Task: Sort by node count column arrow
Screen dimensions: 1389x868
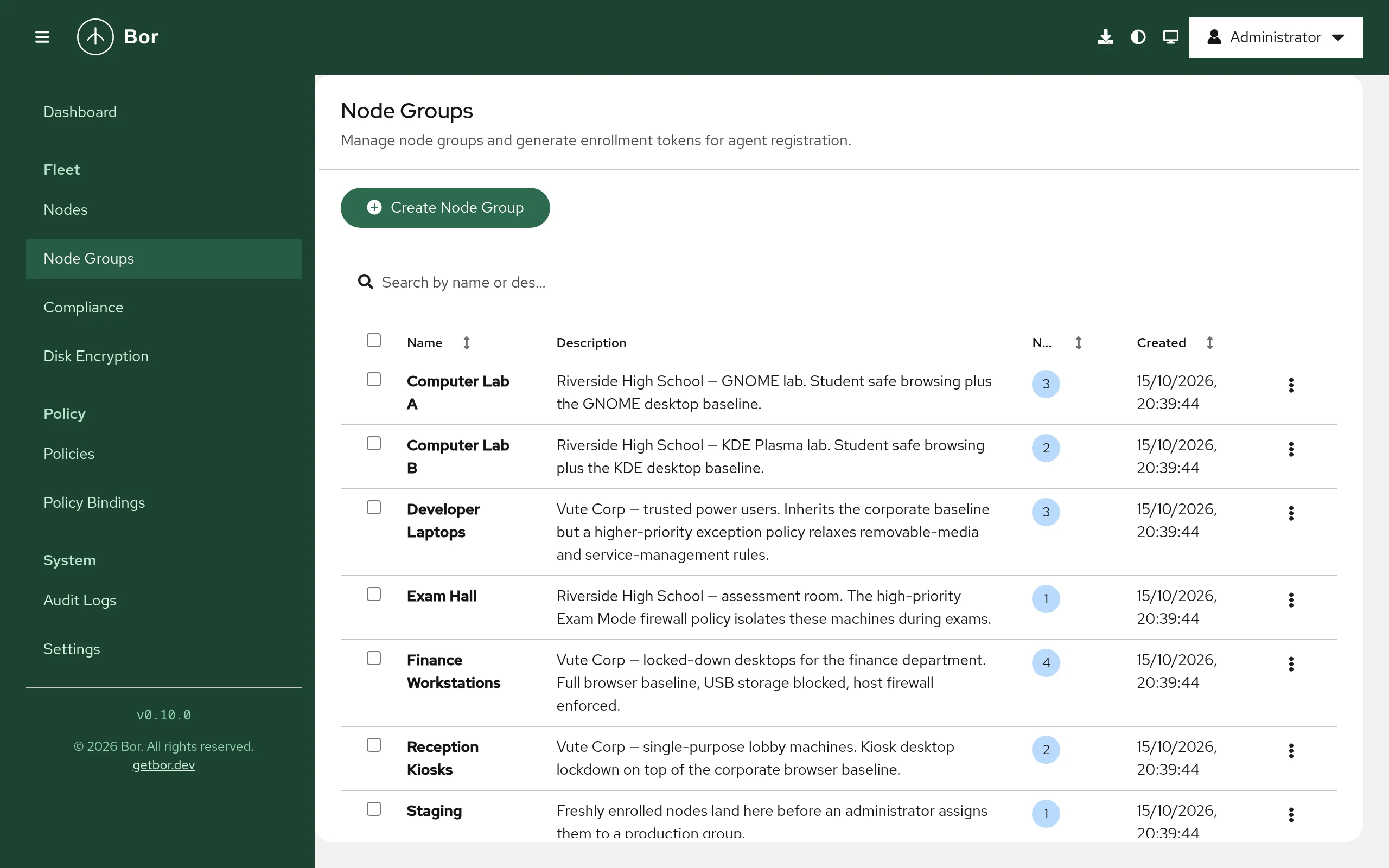Action: coord(1079,343)
